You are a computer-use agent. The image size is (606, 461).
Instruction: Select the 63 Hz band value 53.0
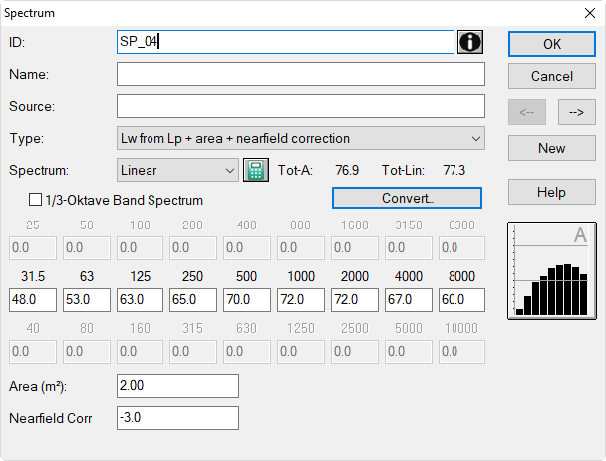point(87,299)
